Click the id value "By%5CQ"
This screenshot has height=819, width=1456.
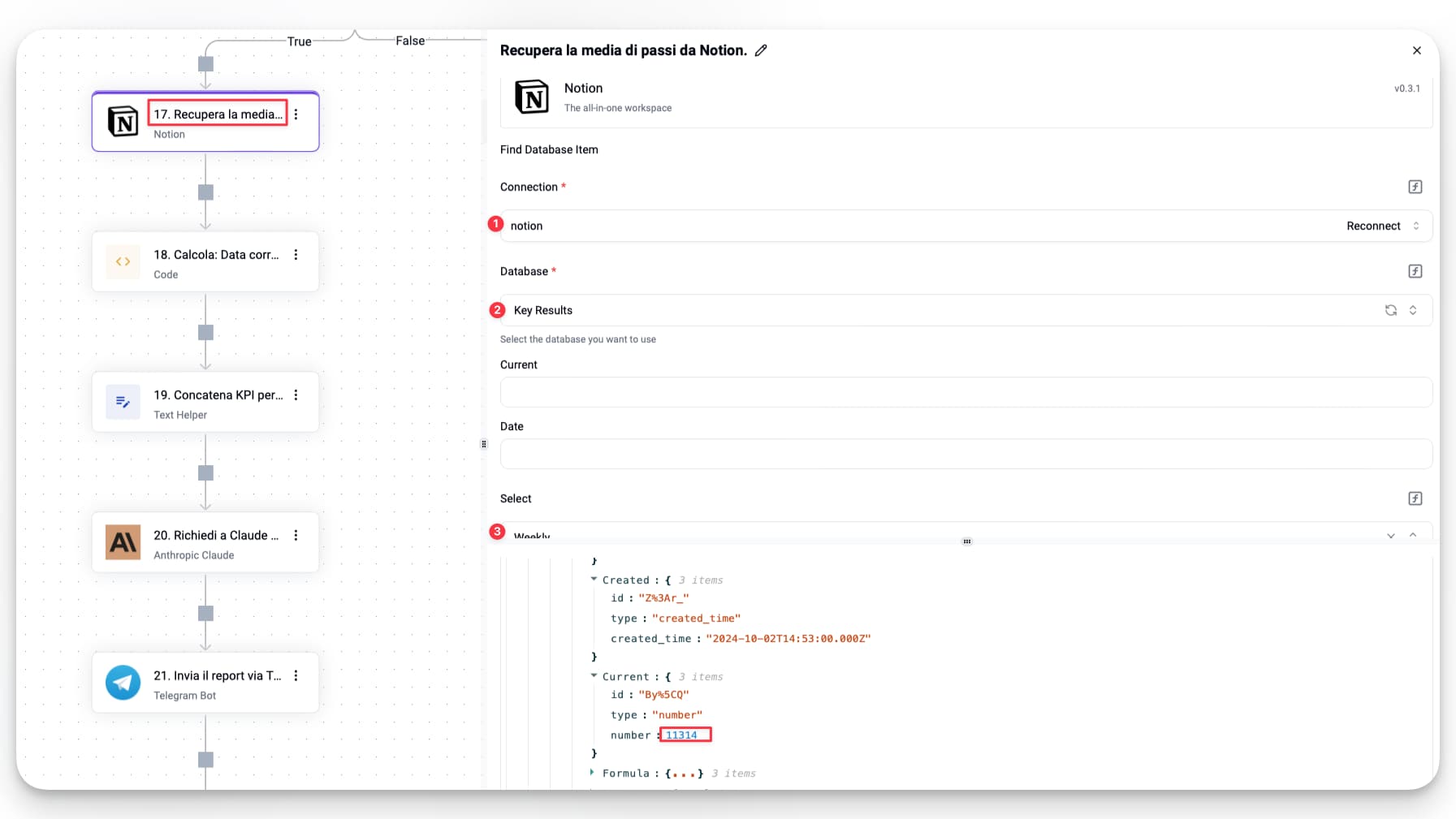[x=663, y=695]
